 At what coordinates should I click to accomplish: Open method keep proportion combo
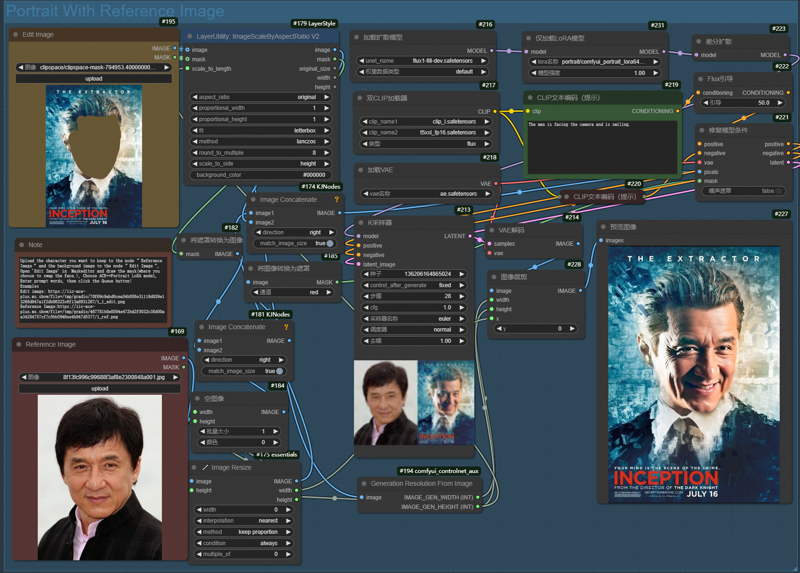(244, 532)
